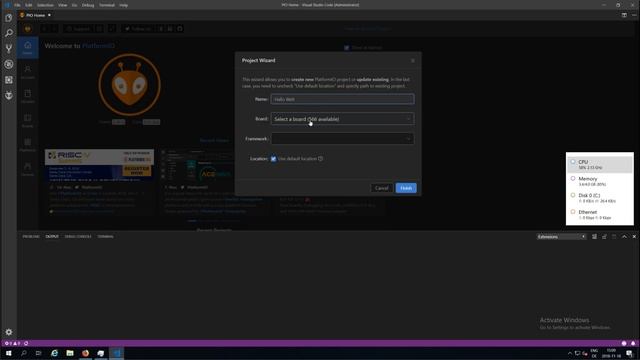The image size is (640, 360).
Task: Toggle output scroll lock icon
Action: 604,236
